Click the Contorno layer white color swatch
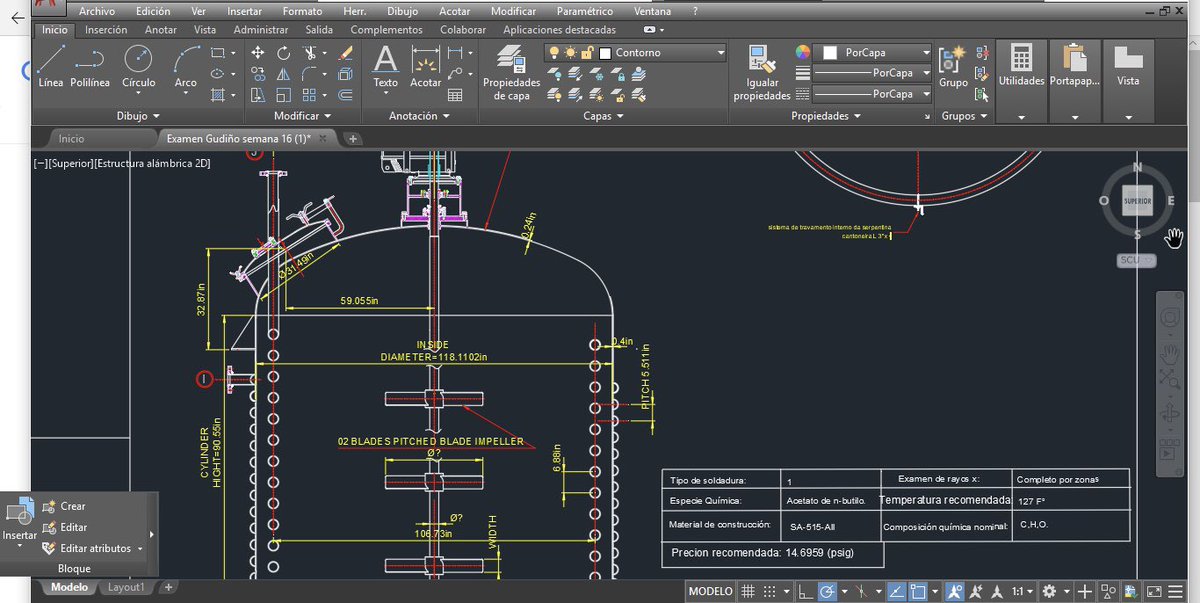Screen dimensions: 1200x603 (605, 52)
